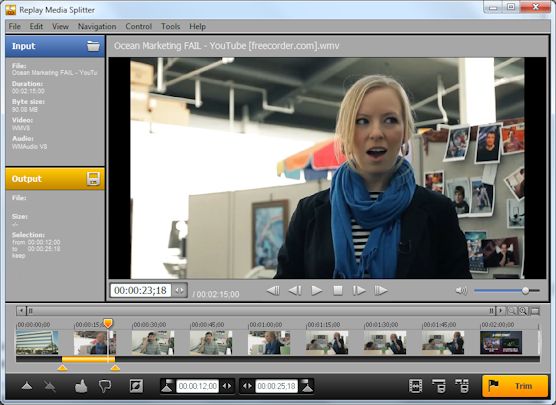
Task: Click the thumbs down cut-selection icon
Action: click(105, 386)
